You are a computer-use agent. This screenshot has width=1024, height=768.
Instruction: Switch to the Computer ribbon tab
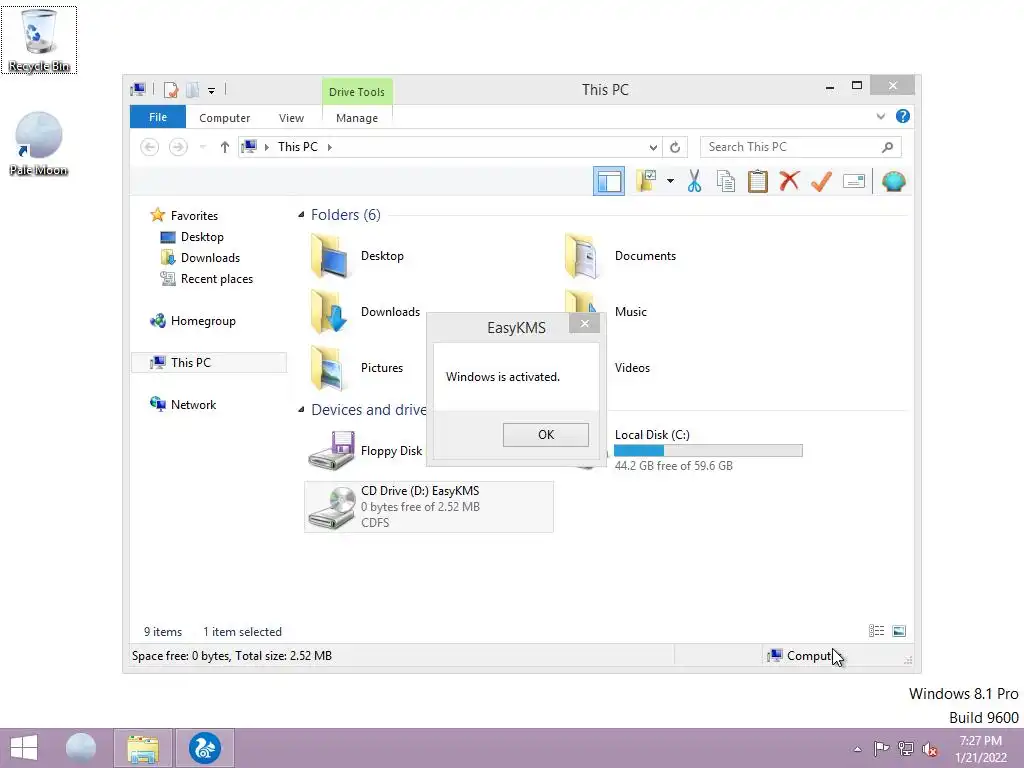coord(224,118)
